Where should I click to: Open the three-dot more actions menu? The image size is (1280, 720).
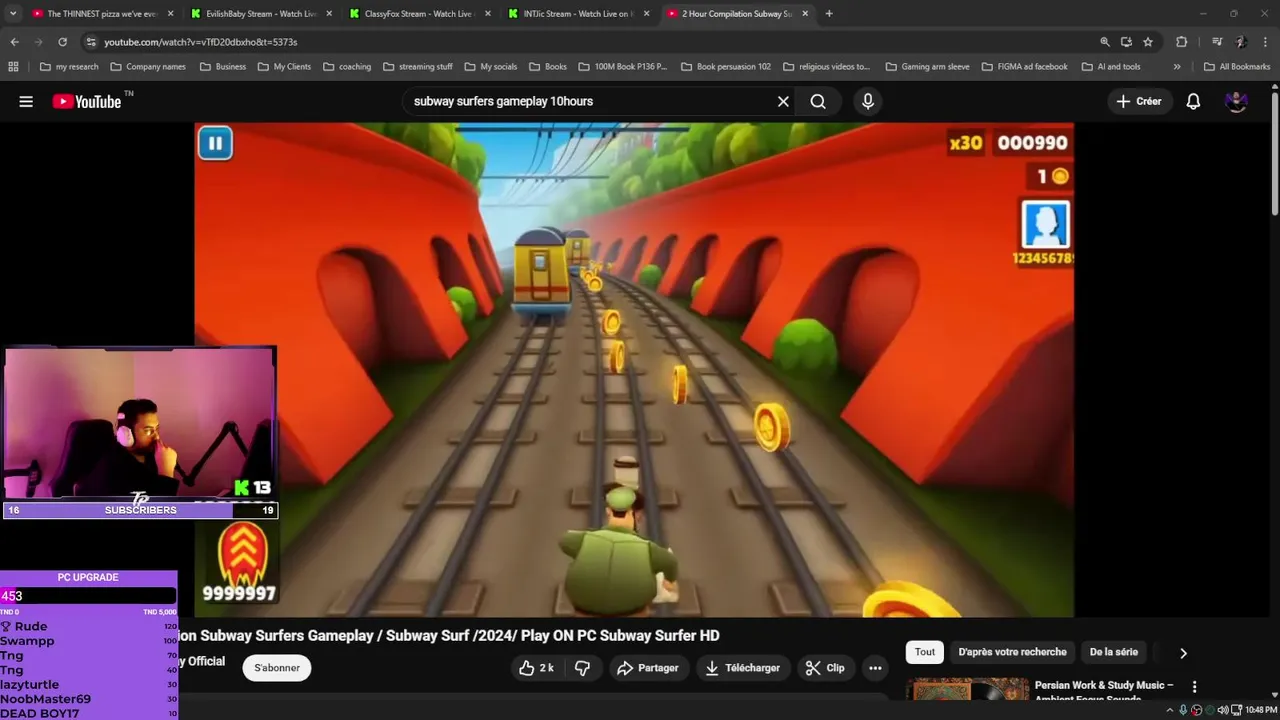pos(875,668)
